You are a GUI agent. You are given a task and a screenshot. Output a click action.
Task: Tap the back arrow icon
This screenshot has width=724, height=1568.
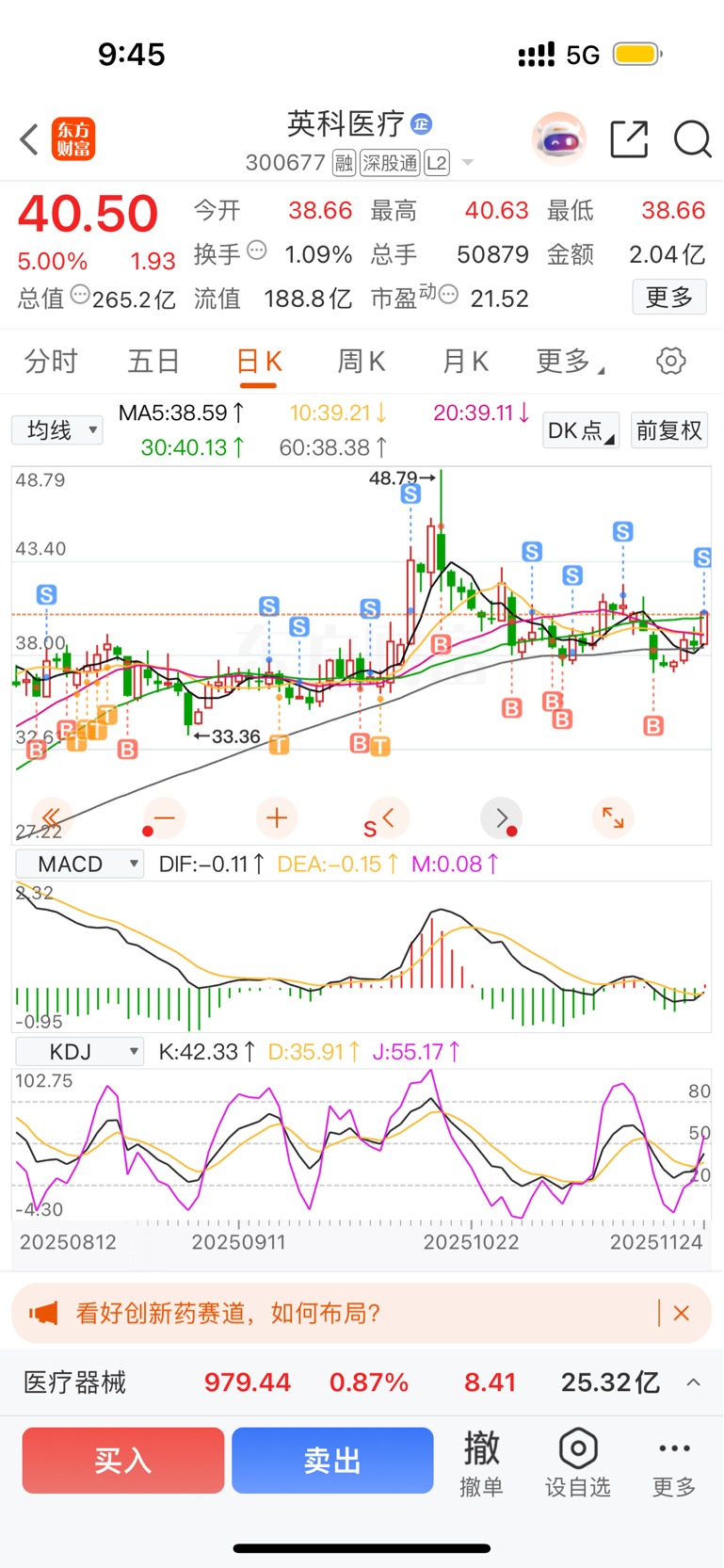point(29,139)
